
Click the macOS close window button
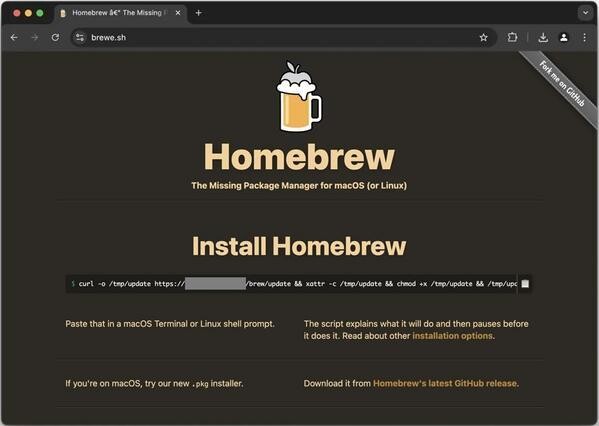point(17,13)
